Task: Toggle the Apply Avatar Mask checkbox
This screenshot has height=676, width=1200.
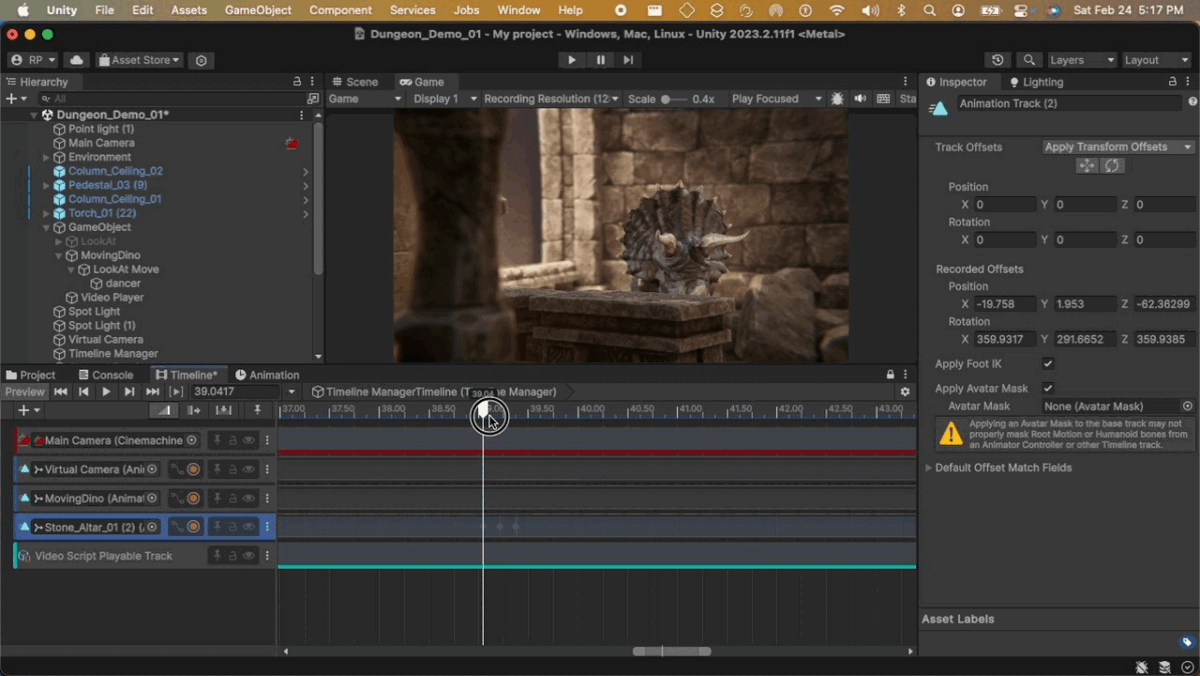Action: point(1048,388)
